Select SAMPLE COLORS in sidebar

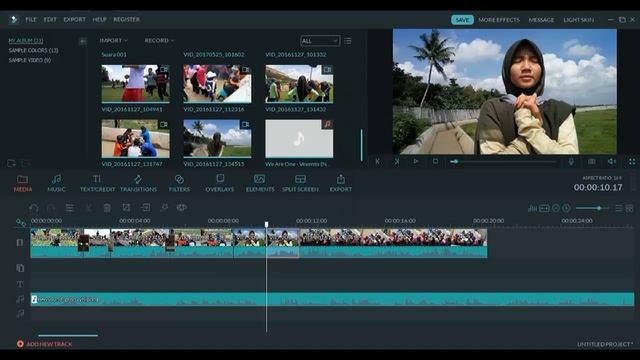pos(33,50)
